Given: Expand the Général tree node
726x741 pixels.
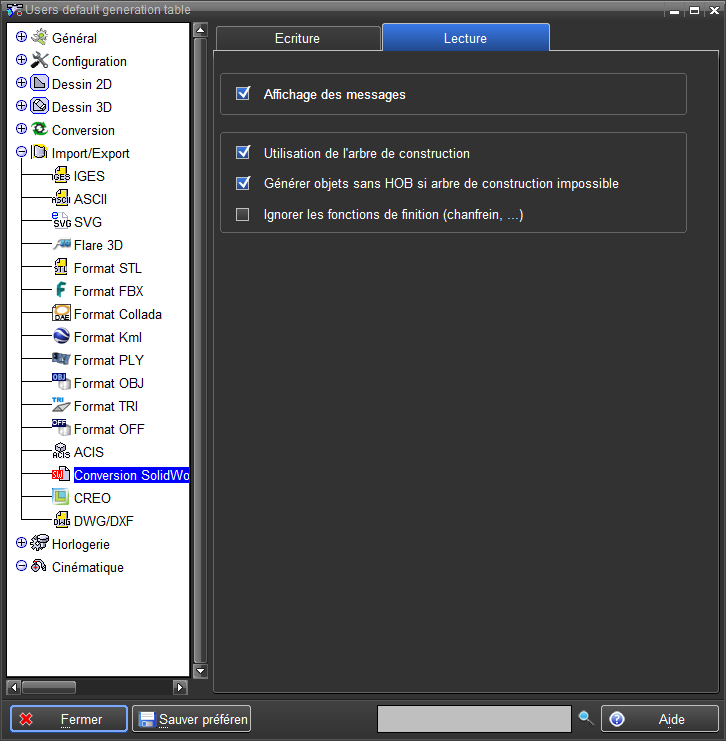Looking at the screenshot, I should 22,38.
